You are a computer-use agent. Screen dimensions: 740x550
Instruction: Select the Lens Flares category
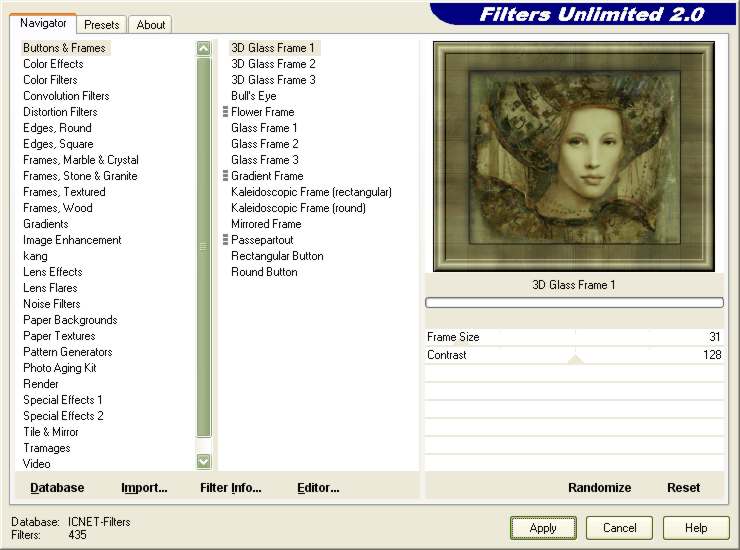(50, 288)
